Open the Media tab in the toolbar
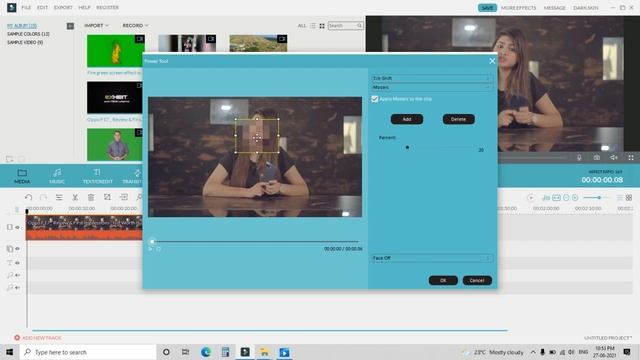The image size is (640, 360). 22,176
